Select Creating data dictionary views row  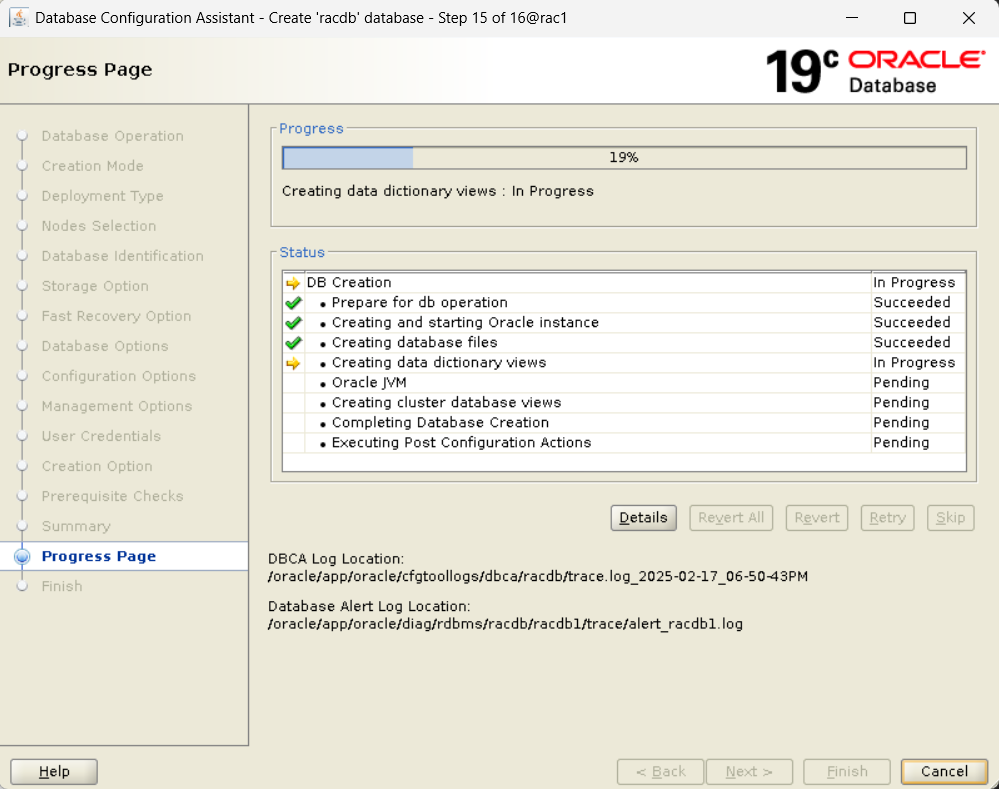tap(624, 363)
